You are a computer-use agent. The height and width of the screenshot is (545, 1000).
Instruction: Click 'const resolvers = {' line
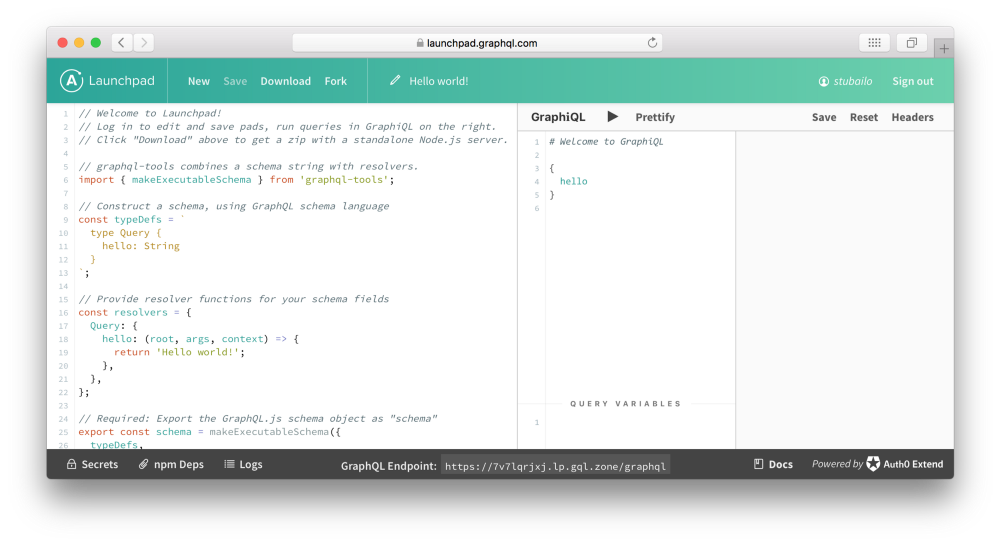pos(135,312)
